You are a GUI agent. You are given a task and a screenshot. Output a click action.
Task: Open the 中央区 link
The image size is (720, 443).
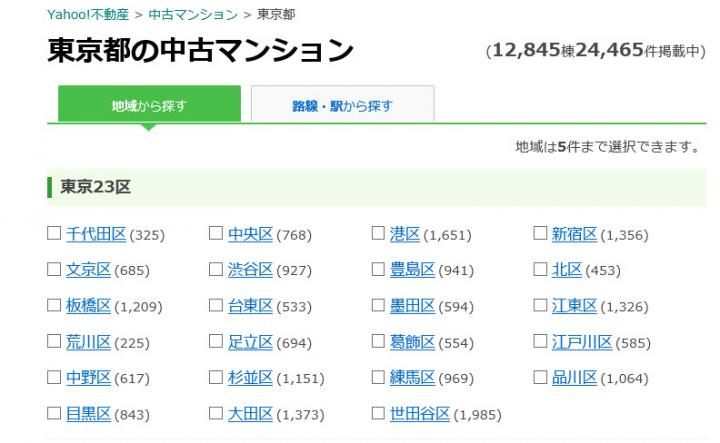click(250, 234)
